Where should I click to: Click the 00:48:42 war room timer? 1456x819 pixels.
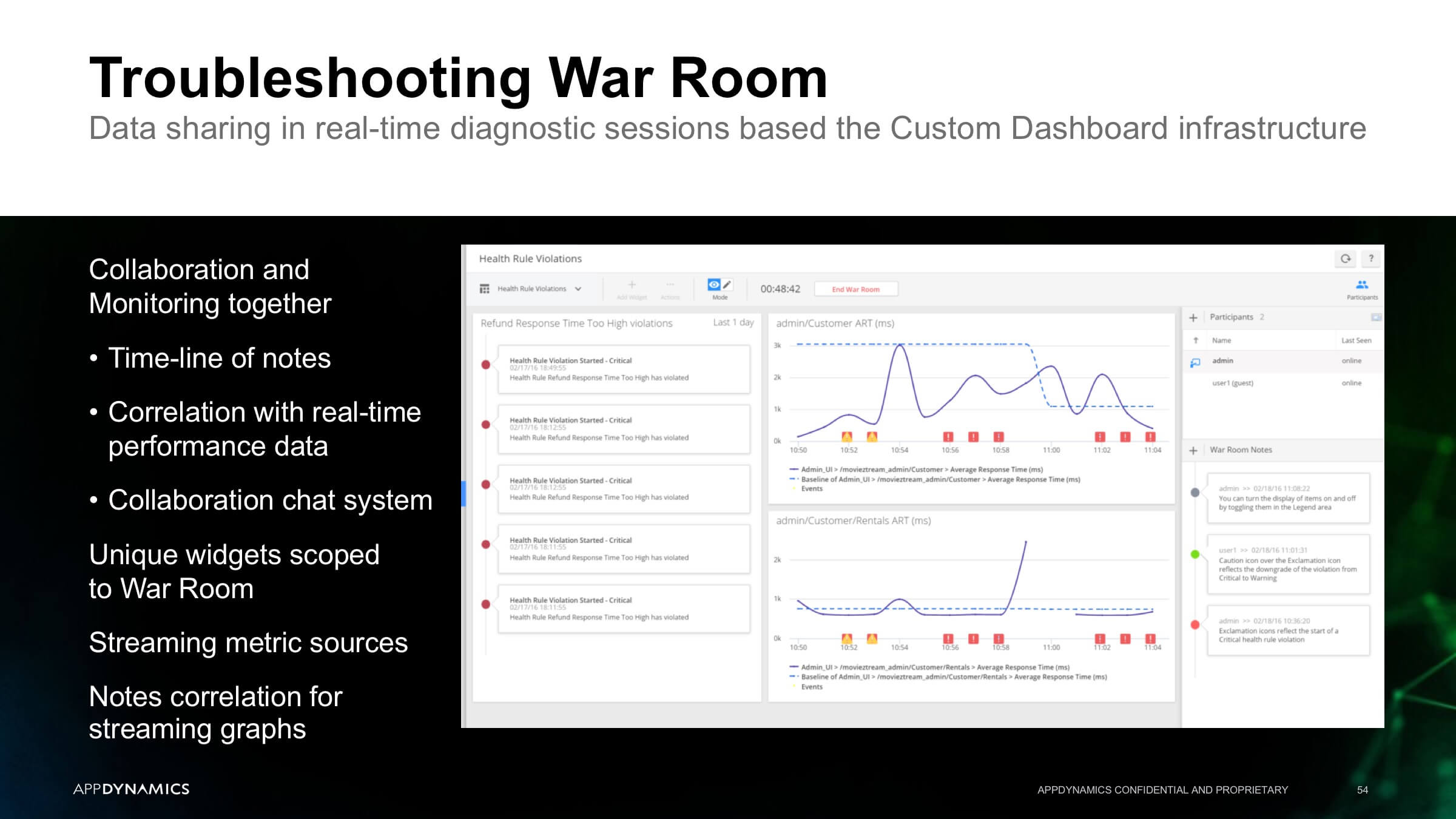tap(780, 289)
